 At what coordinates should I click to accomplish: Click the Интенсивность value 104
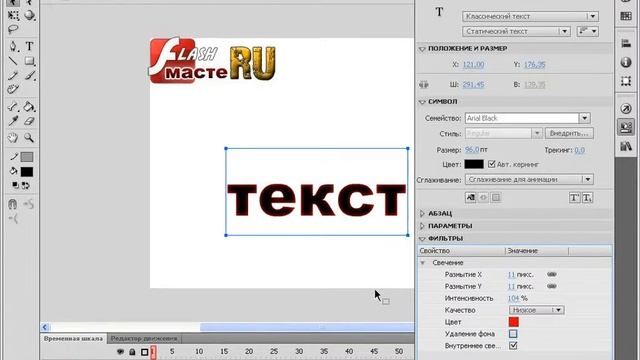click(x=513, y=298)
